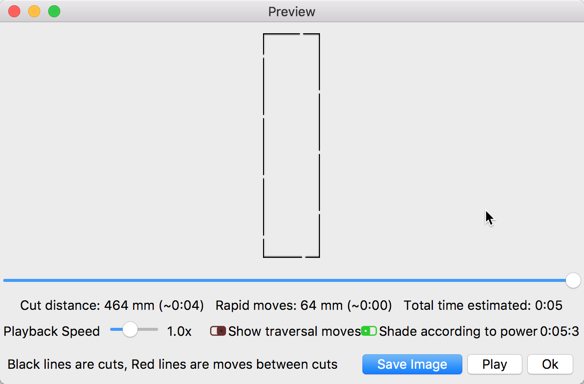The image size is (584, 384).
Task: Click the Preview window title bar text
Action: [x=292, y=12]
